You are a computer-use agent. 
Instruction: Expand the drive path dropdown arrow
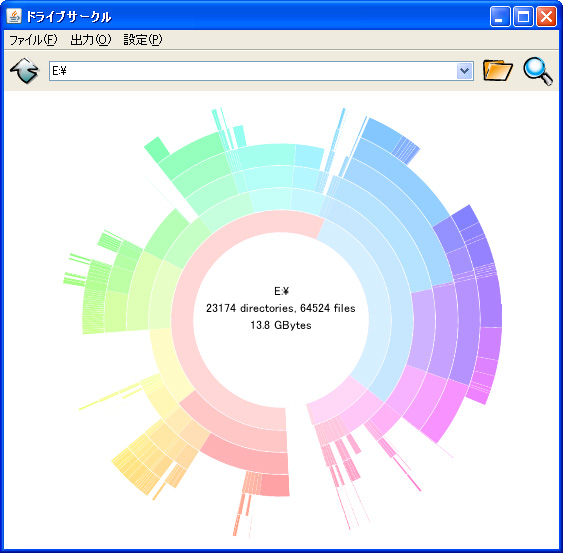point(464,71)
